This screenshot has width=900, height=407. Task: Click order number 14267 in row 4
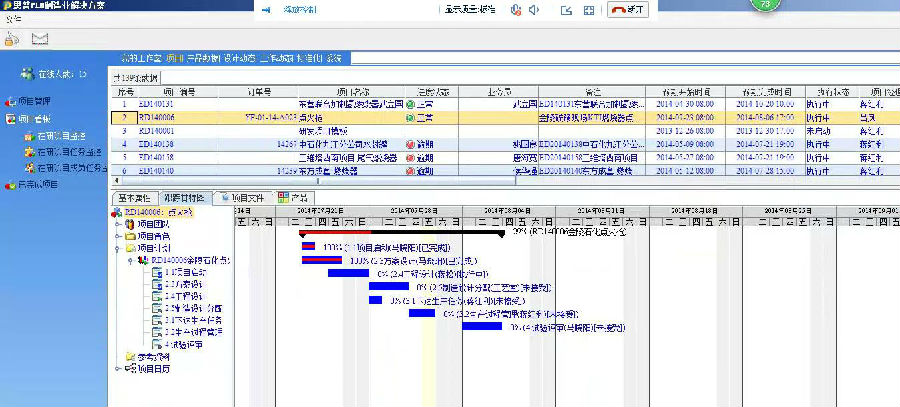[286, 145]
